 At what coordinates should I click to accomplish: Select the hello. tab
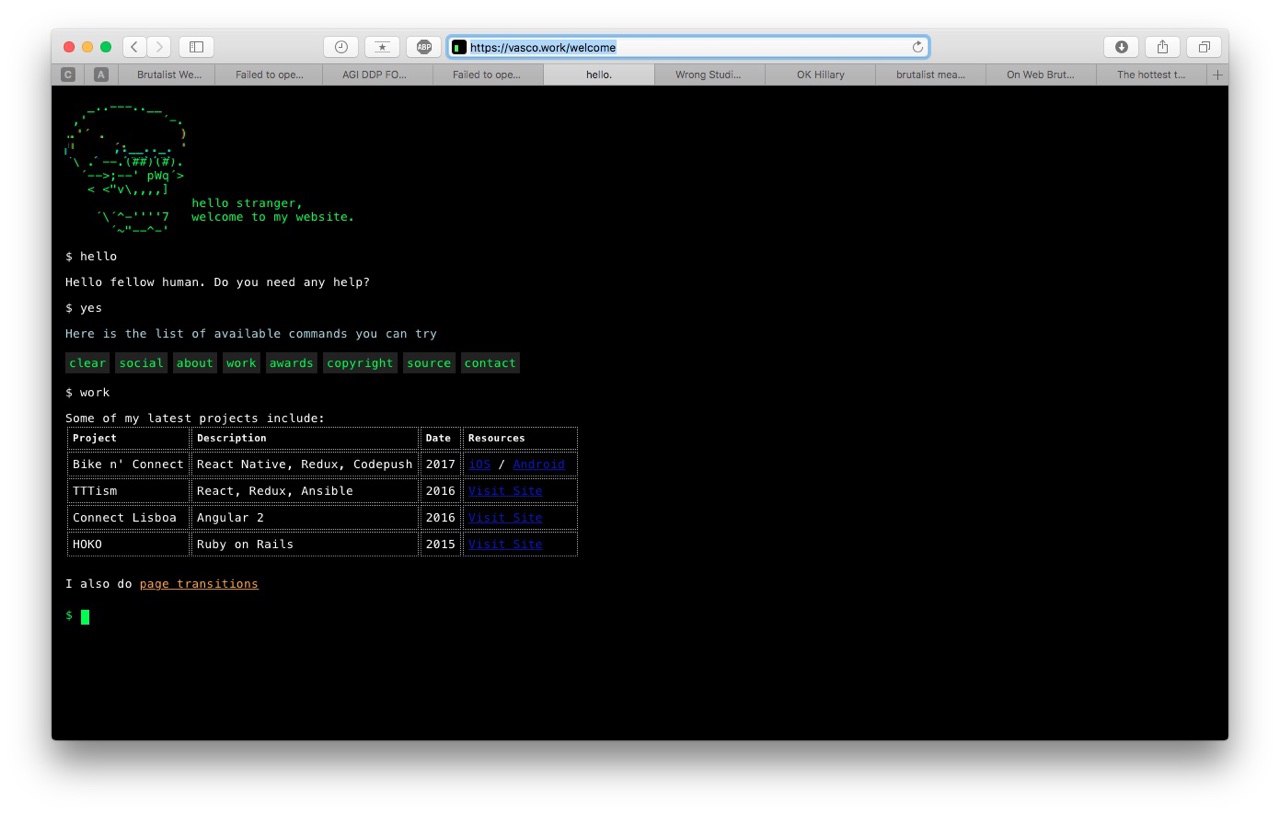click(599, 75)
